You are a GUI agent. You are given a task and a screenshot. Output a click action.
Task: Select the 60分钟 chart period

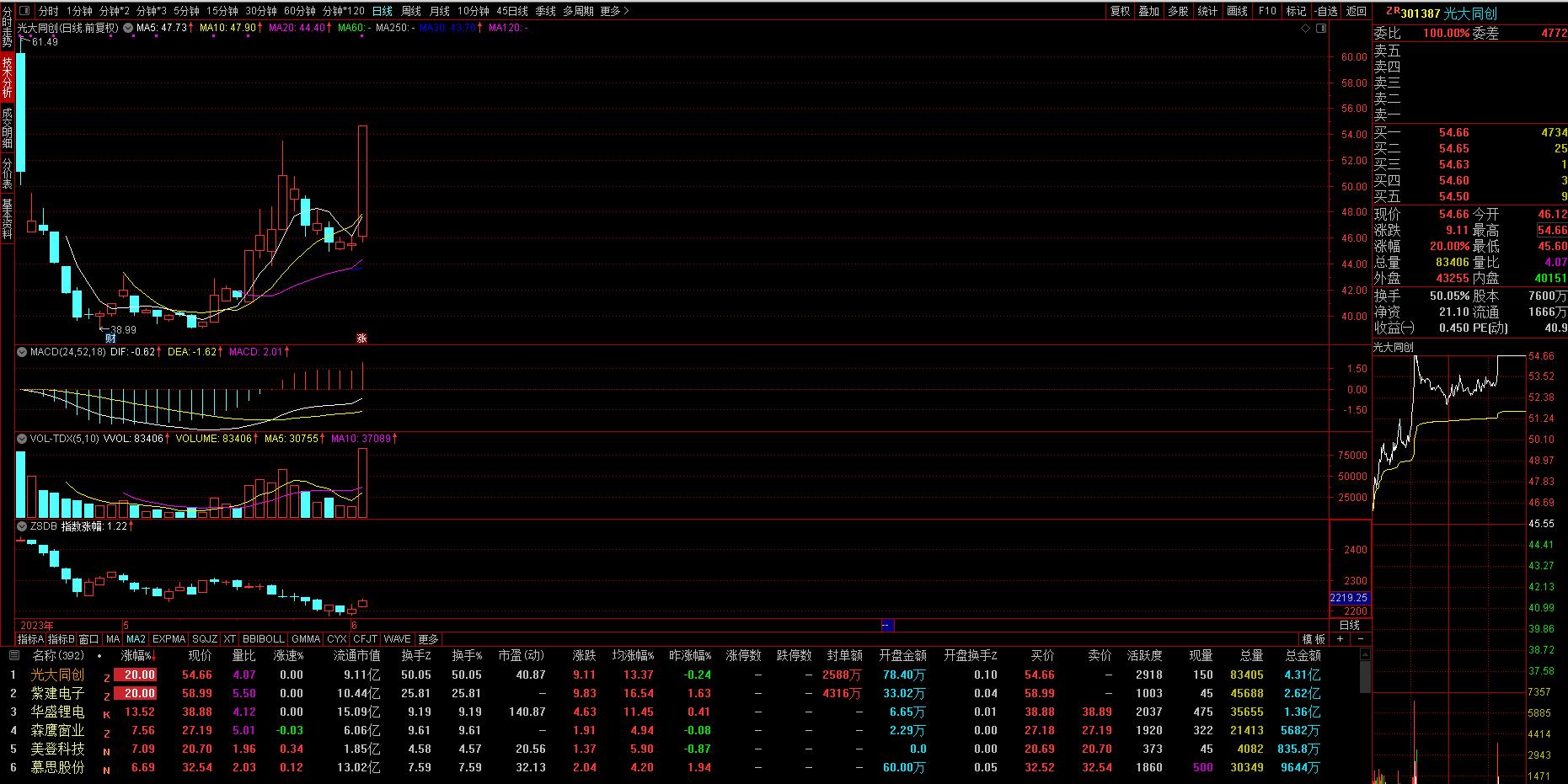click(299, 11)
